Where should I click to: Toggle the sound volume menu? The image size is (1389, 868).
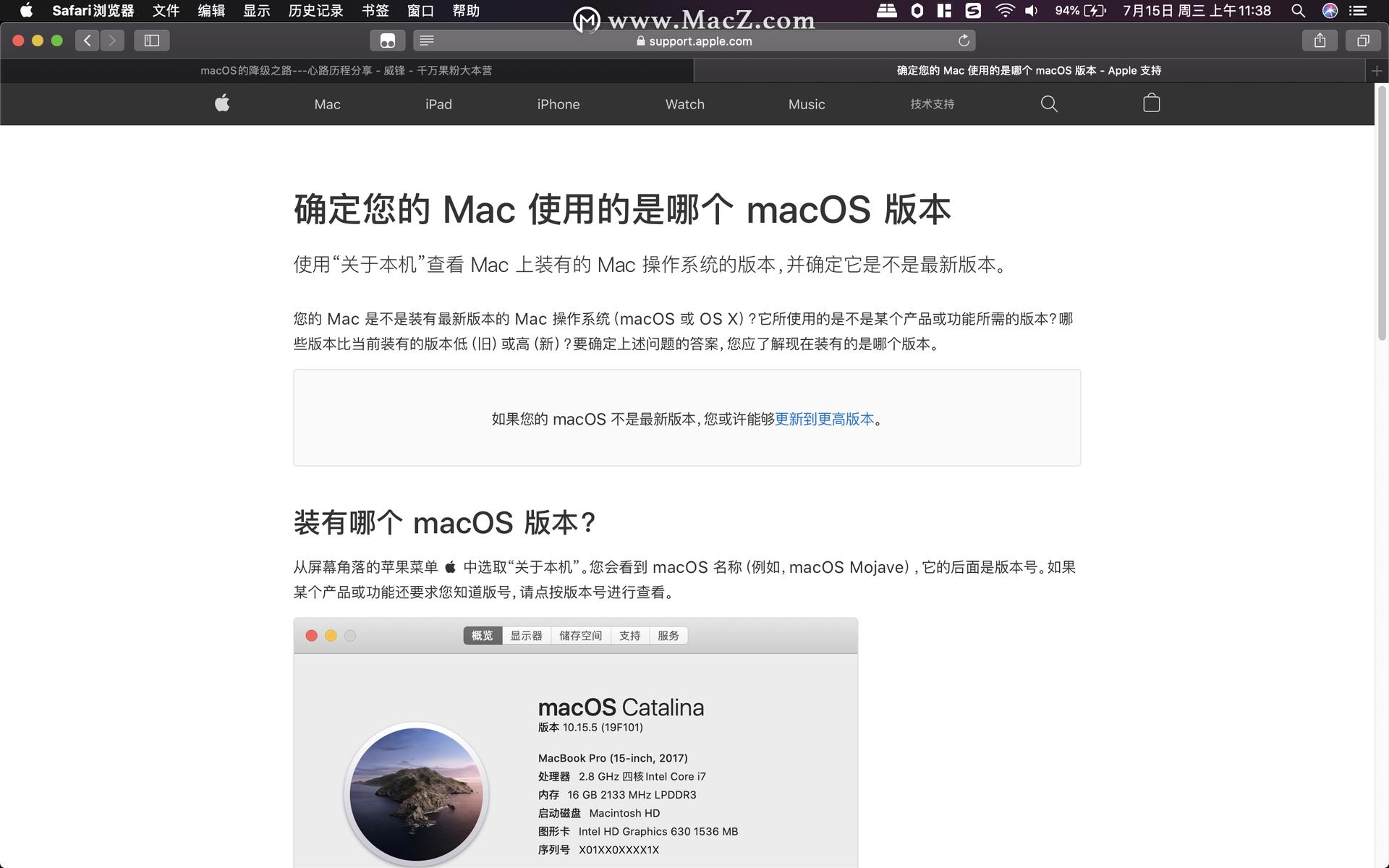coord(1030,11)
